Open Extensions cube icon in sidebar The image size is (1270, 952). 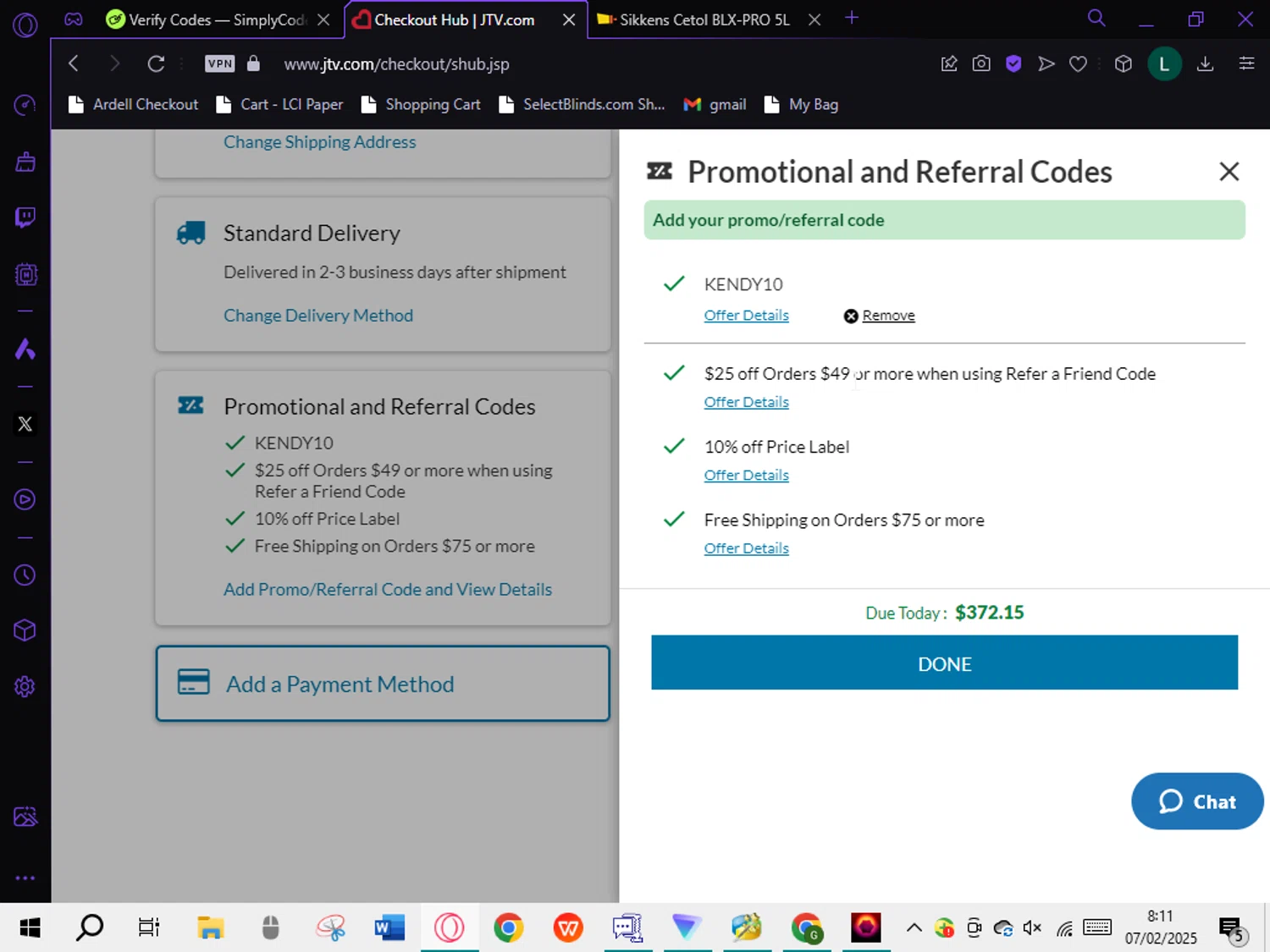click(x=25, y=630)
